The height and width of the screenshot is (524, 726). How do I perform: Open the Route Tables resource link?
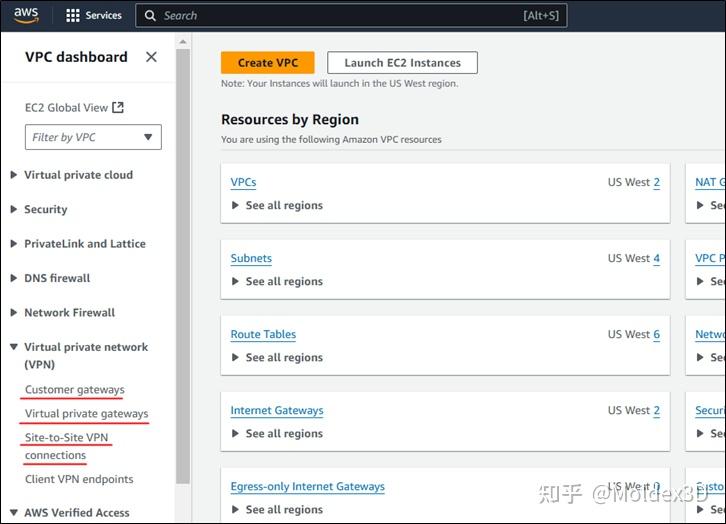point(263,335)
